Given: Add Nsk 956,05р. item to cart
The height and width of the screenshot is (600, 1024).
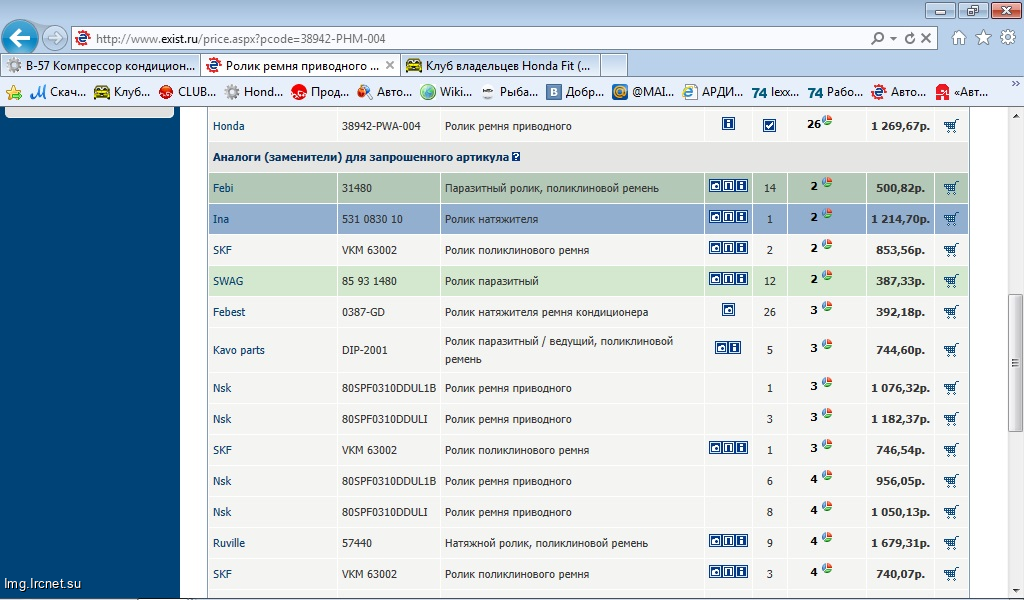Looking at the screenshot, I should 951,481.
